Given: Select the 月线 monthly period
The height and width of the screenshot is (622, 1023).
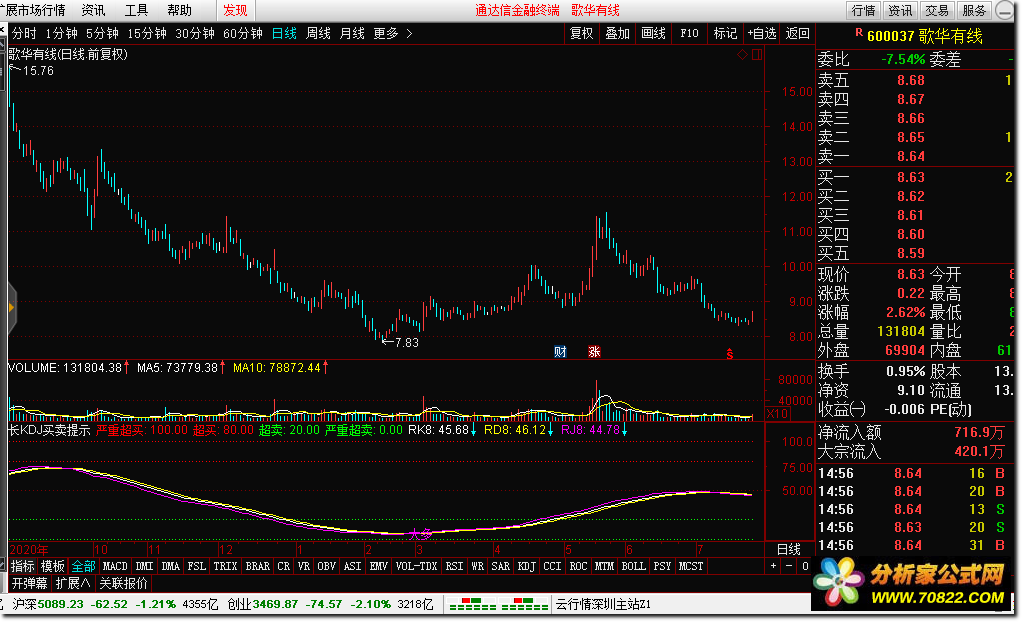Looking at the screenshot, I should pyautogui.click(x=352, y=33).
